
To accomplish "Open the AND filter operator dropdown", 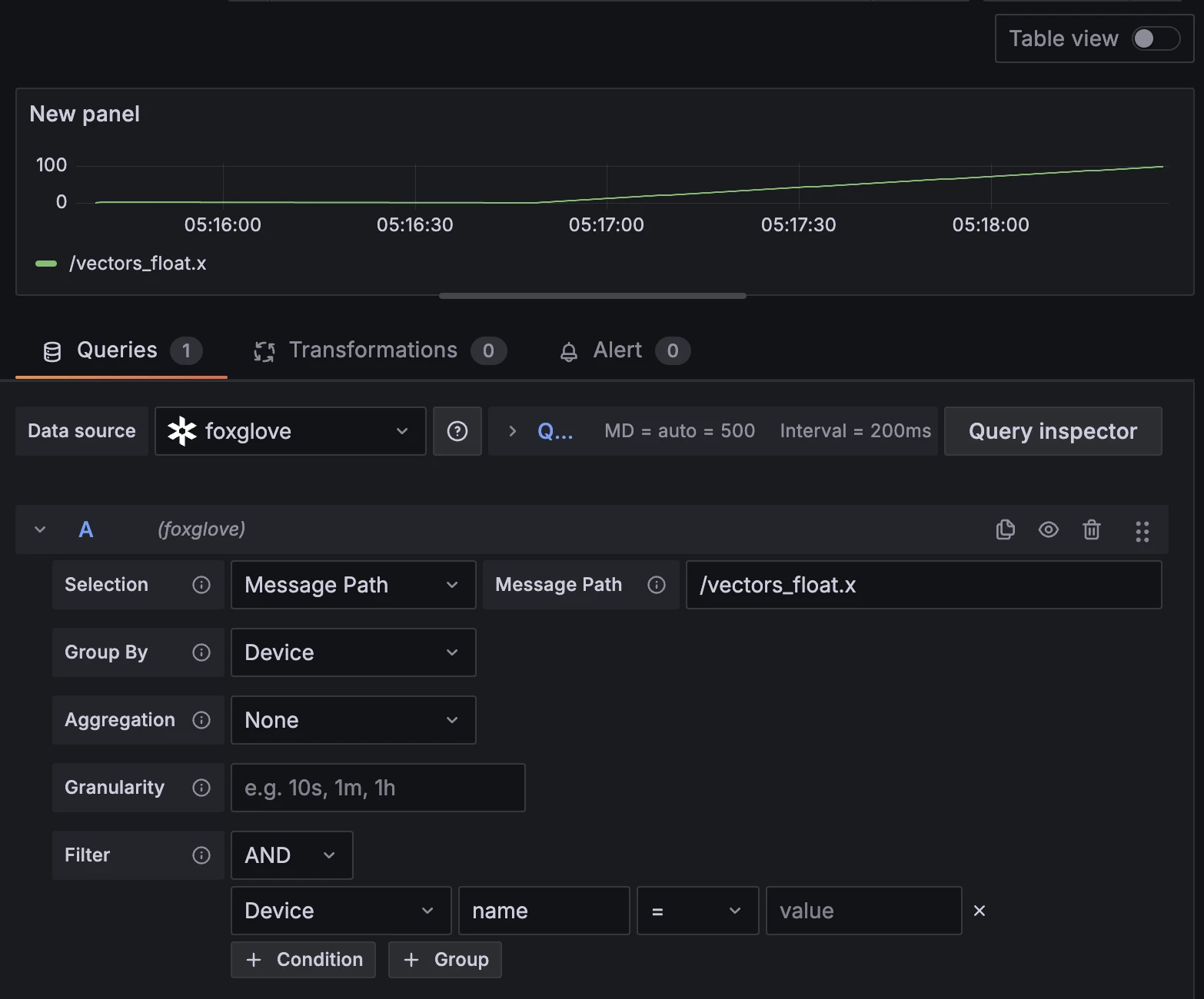I will click(292, 855).
